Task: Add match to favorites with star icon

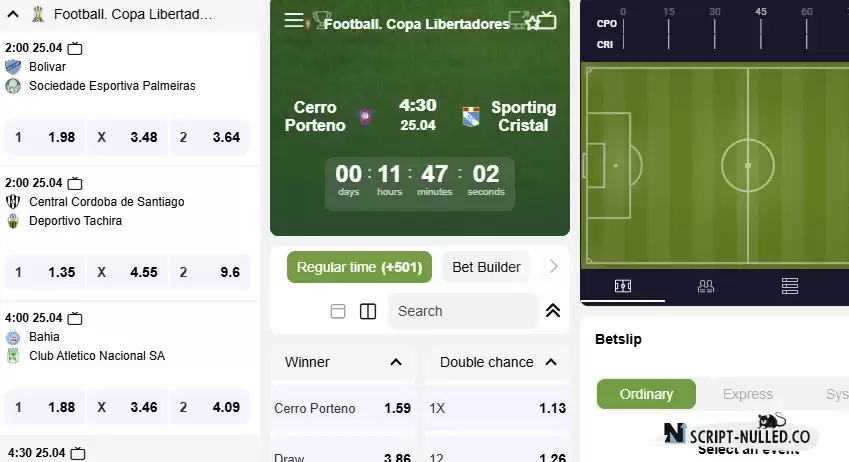Action: (533, 23)
